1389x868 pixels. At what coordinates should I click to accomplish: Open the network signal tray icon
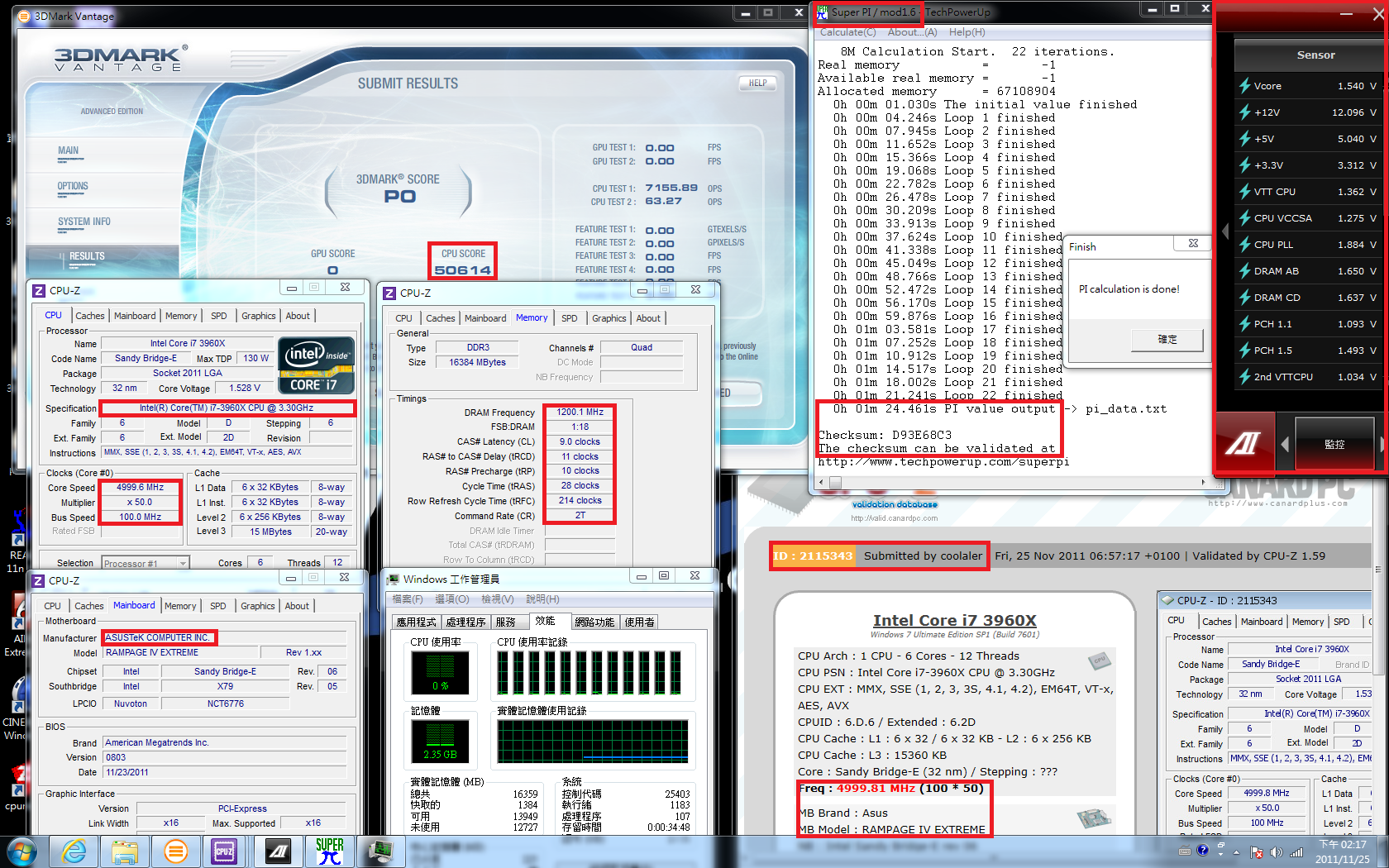[x=1296, y=852]
